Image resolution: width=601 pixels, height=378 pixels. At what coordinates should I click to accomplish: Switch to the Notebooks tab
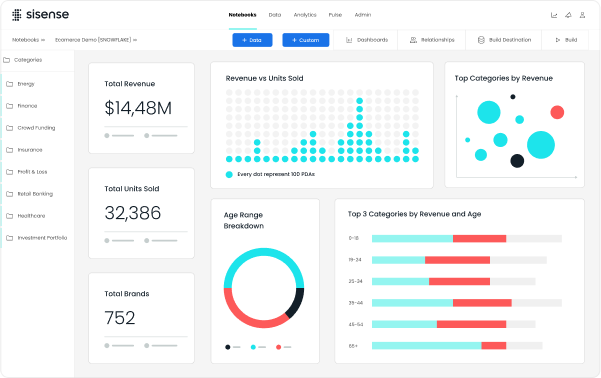[243, 15]
